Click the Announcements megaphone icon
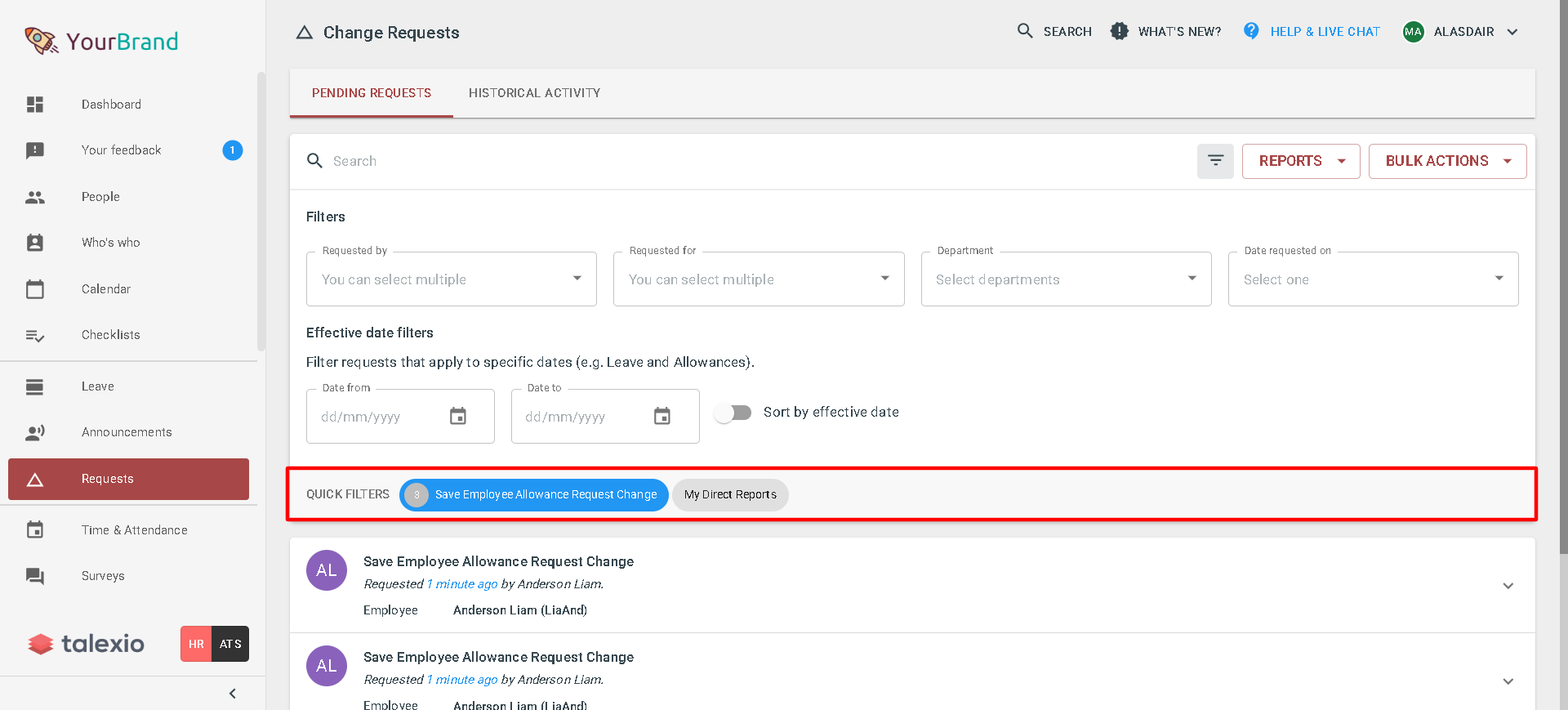The height and width of the screenshot is (710, 1568). tap(35, 432)
